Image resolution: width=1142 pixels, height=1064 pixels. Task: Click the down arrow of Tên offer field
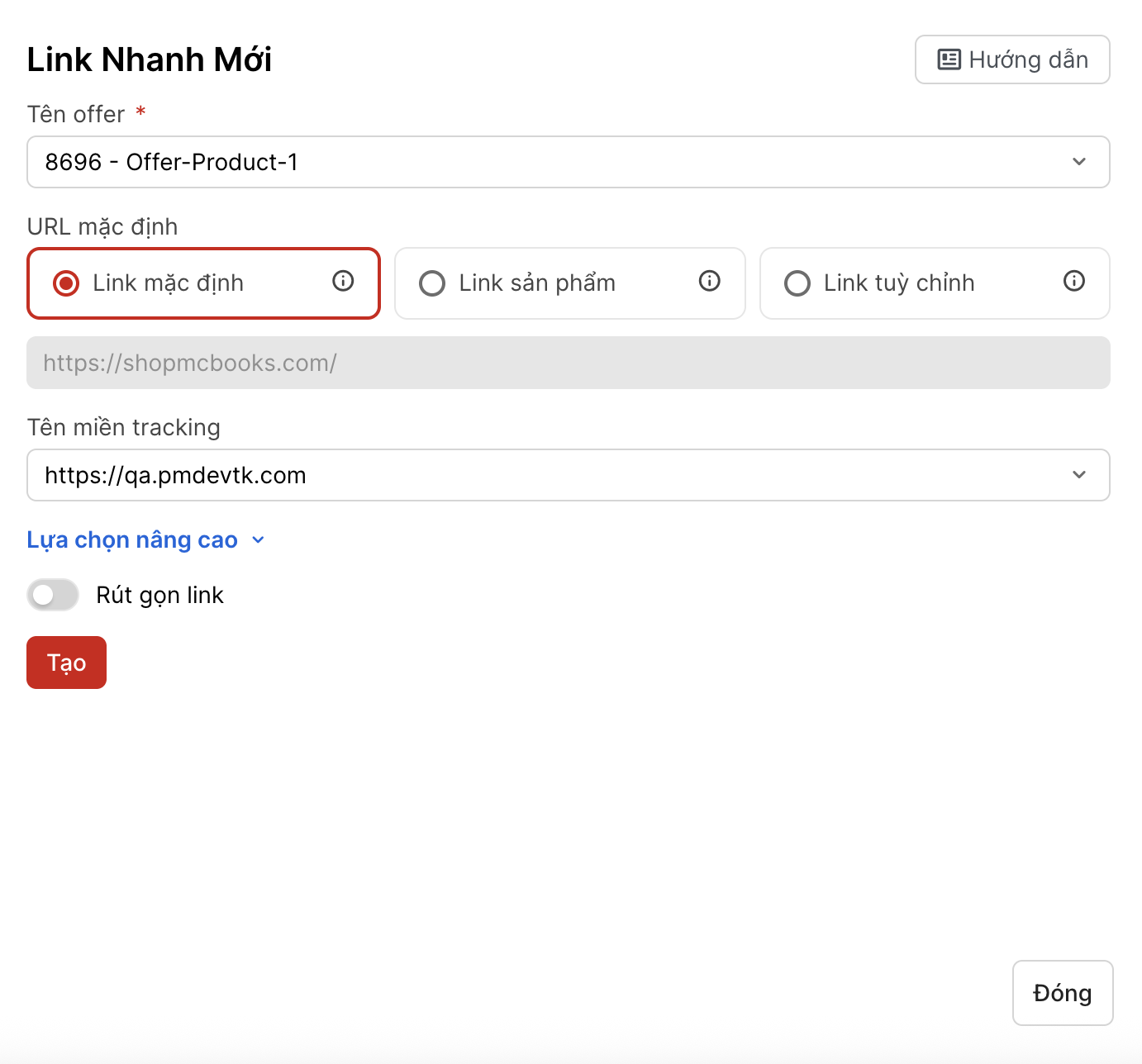(1078, 162)
